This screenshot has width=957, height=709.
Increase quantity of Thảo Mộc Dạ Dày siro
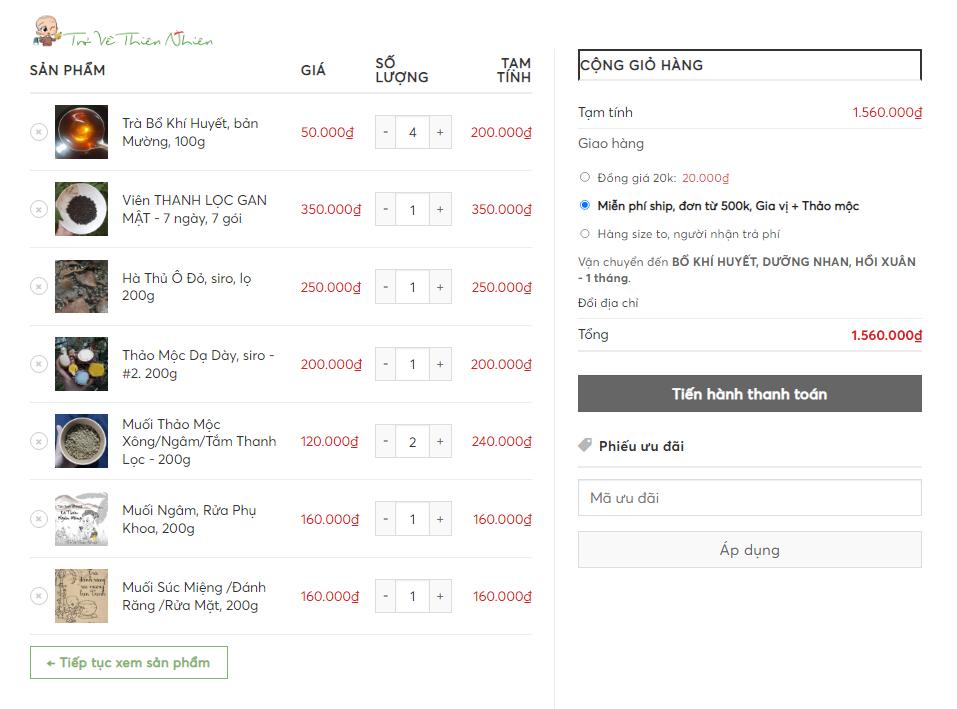point(440,364)
